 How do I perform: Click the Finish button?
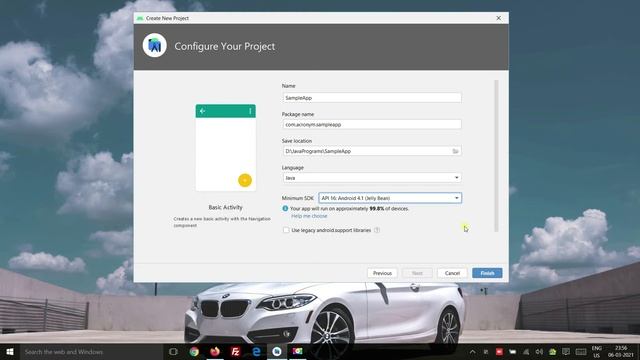pyautogui.click(x=487, y=273)
